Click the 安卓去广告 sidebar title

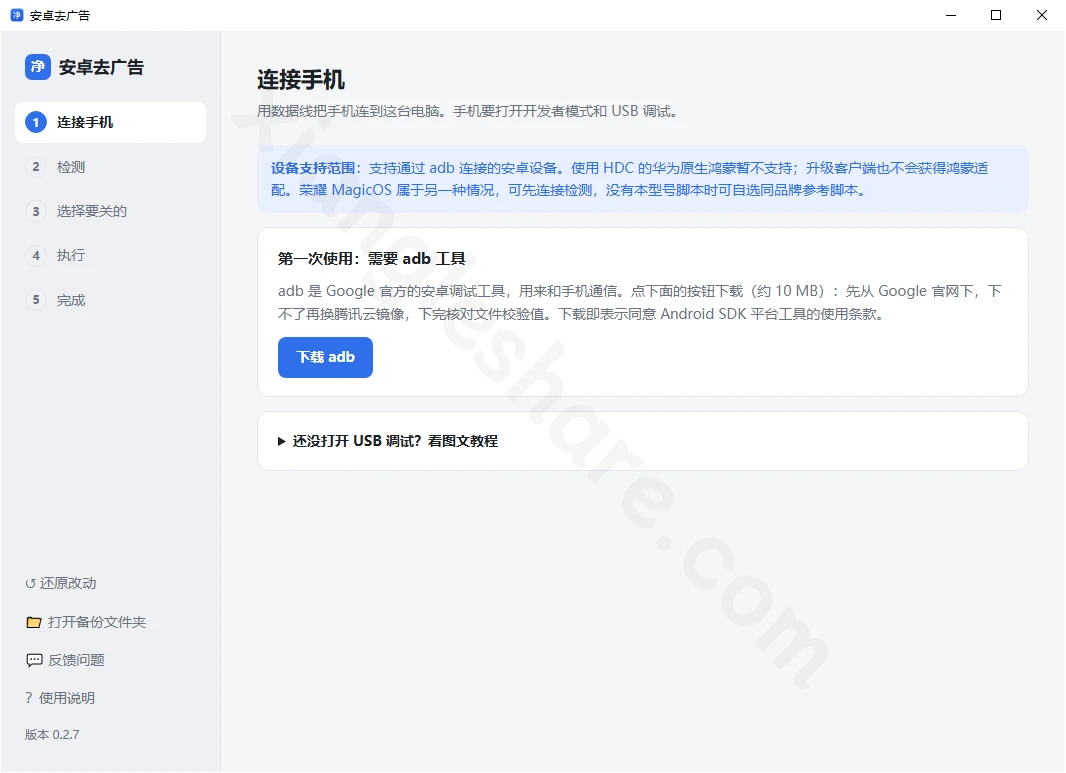coord(101,67)
